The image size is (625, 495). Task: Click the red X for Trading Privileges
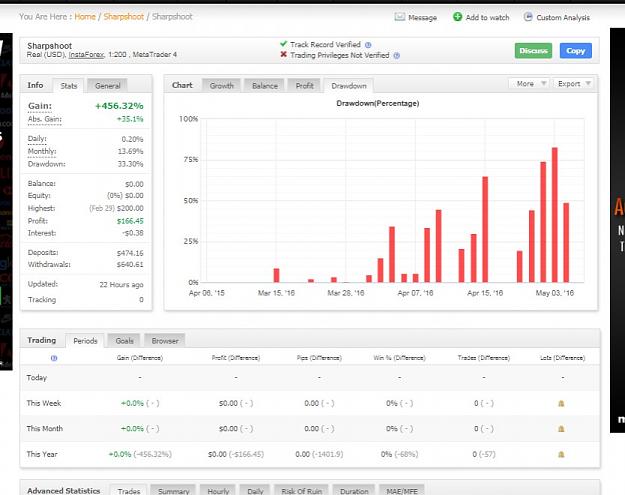(x=283, y=55)
